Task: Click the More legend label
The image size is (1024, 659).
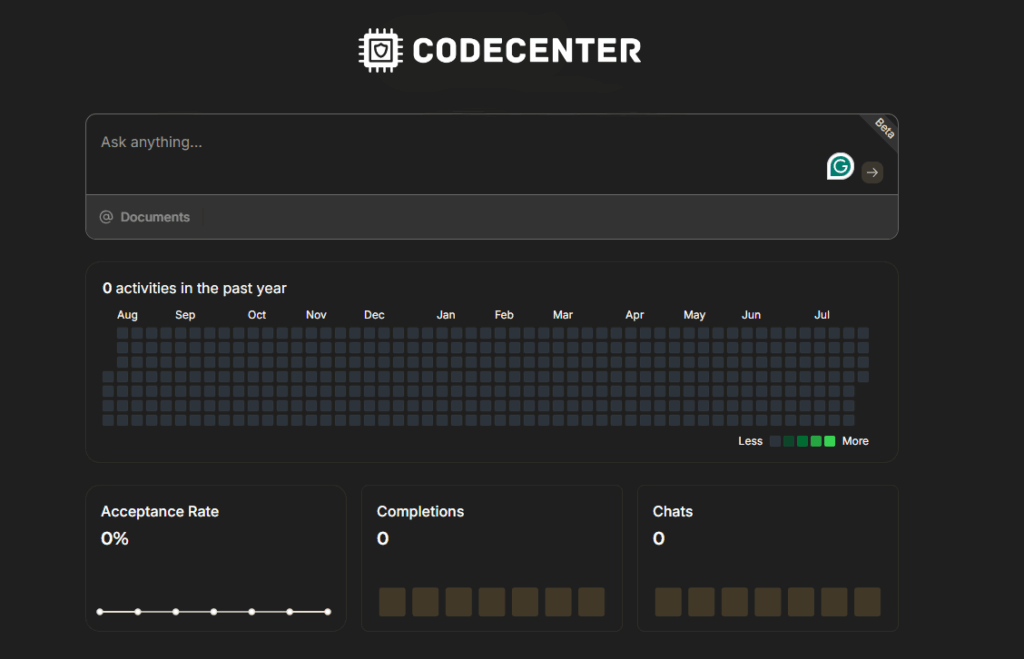Action: 856,442
